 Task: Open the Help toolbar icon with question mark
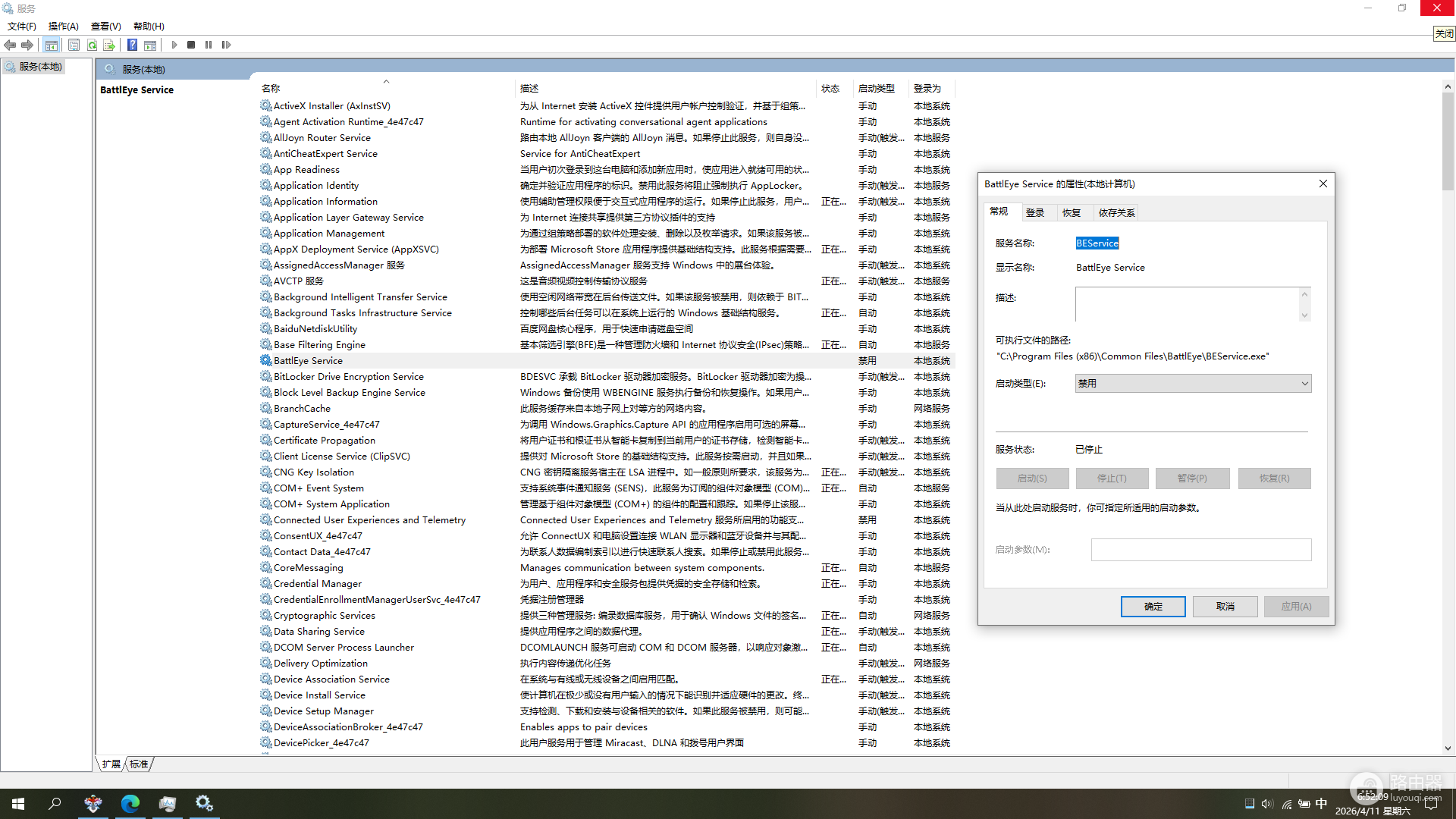(132, 45)
